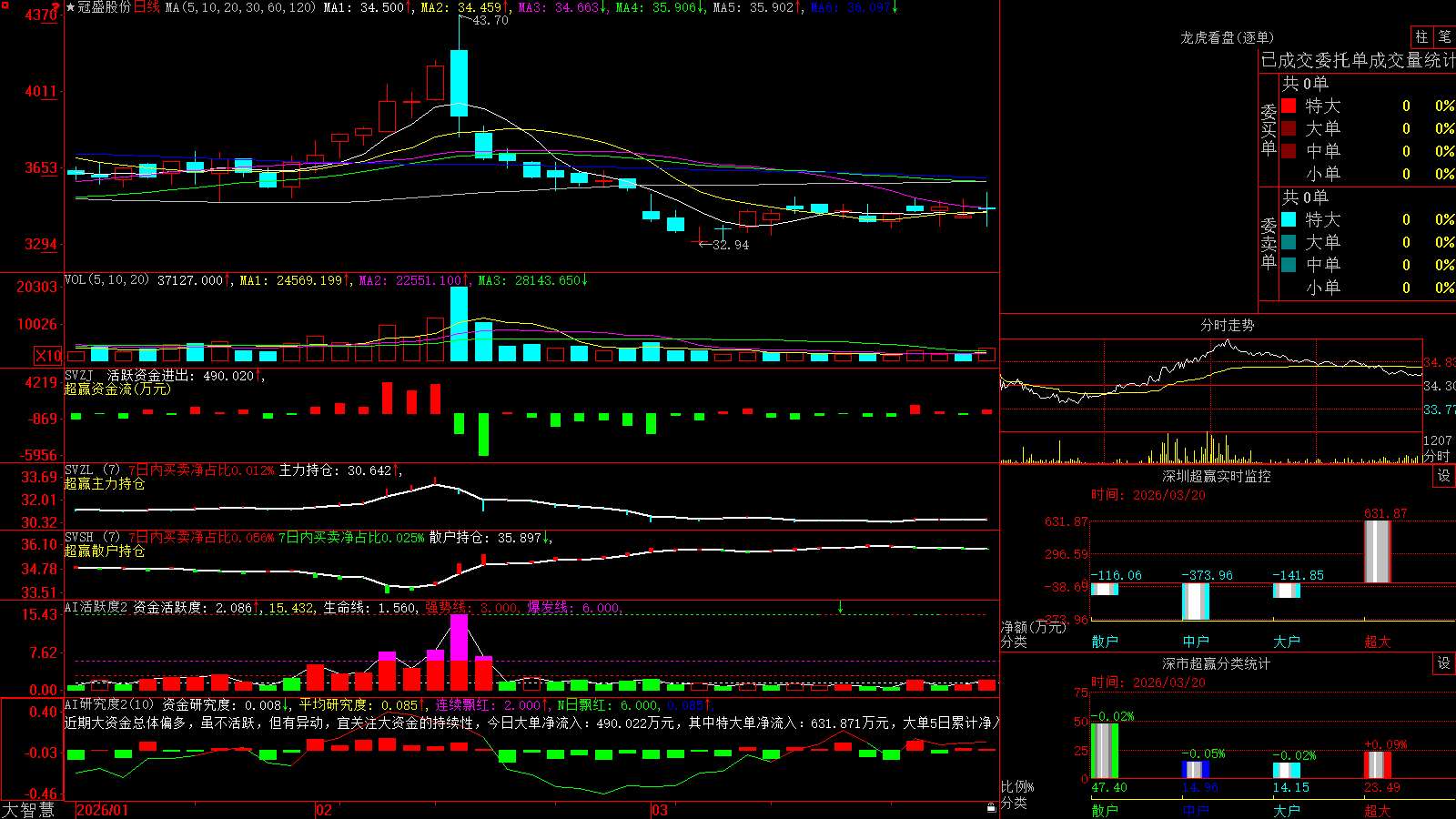Viewport: 1456px width, 819px height.
Task: Click the lock icon at the timeline's end
Action: pos(992,808)
